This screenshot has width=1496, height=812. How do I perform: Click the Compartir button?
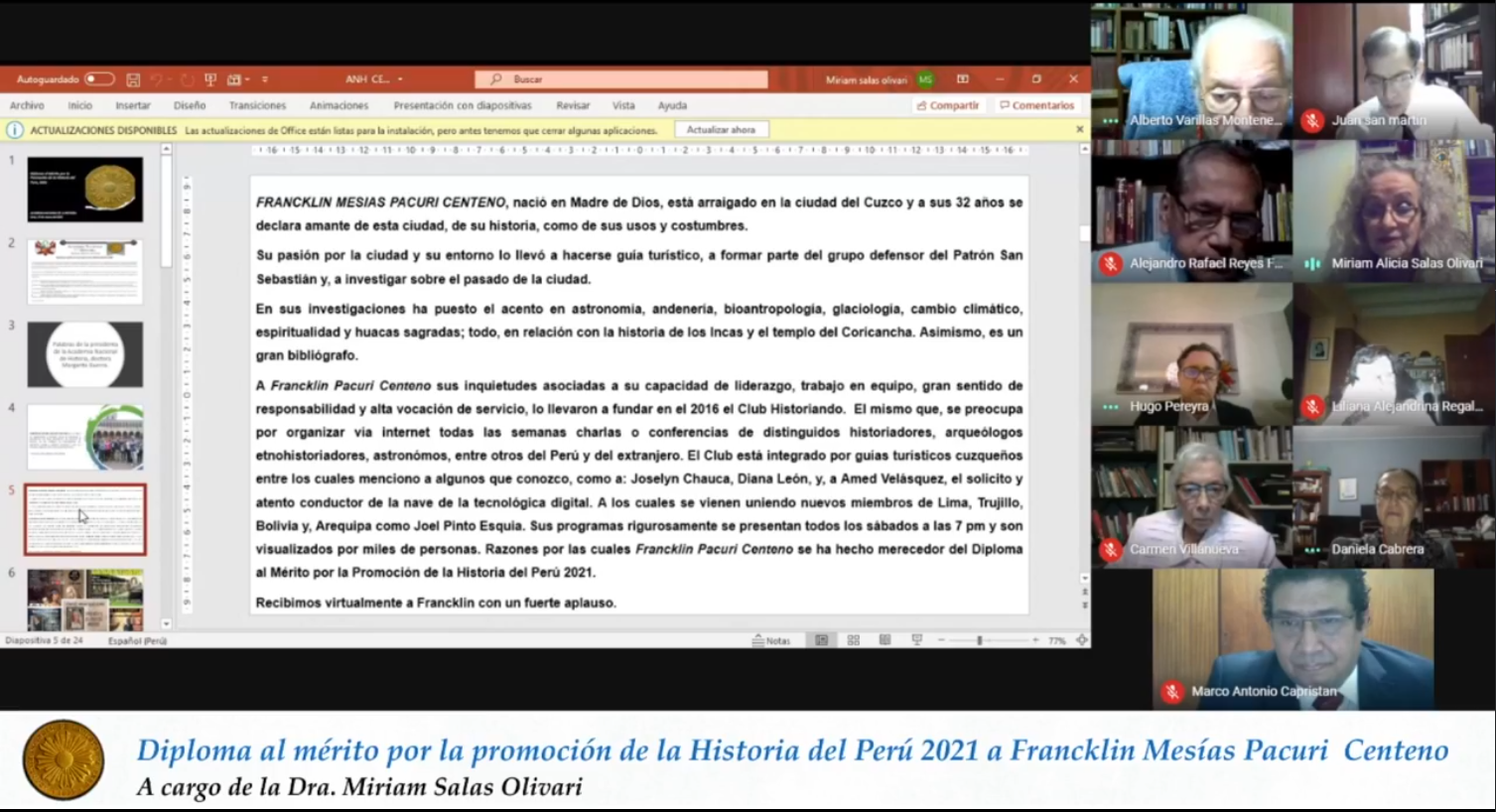click(948, 105)
